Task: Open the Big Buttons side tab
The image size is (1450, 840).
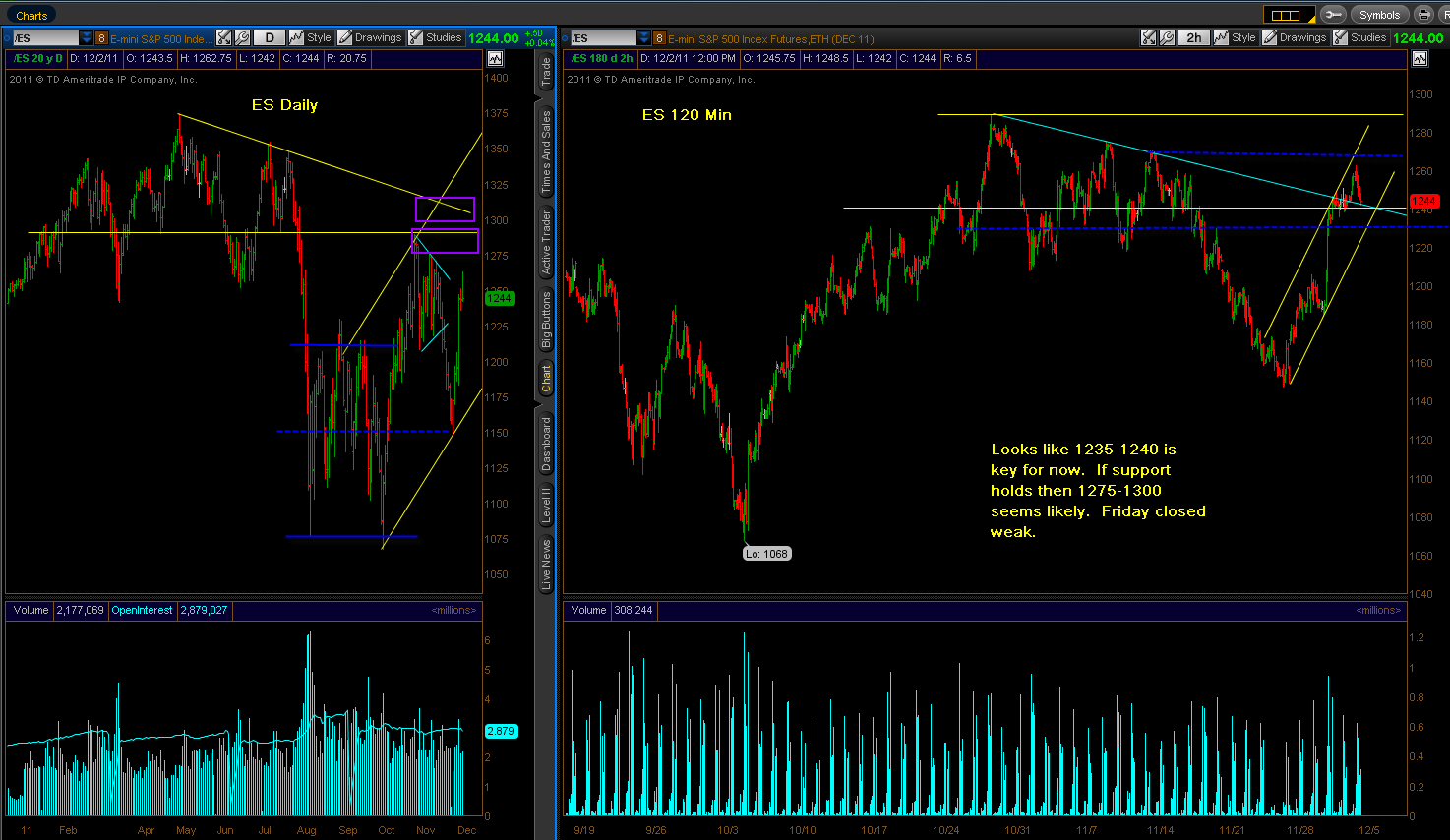Action: point(546,321)
